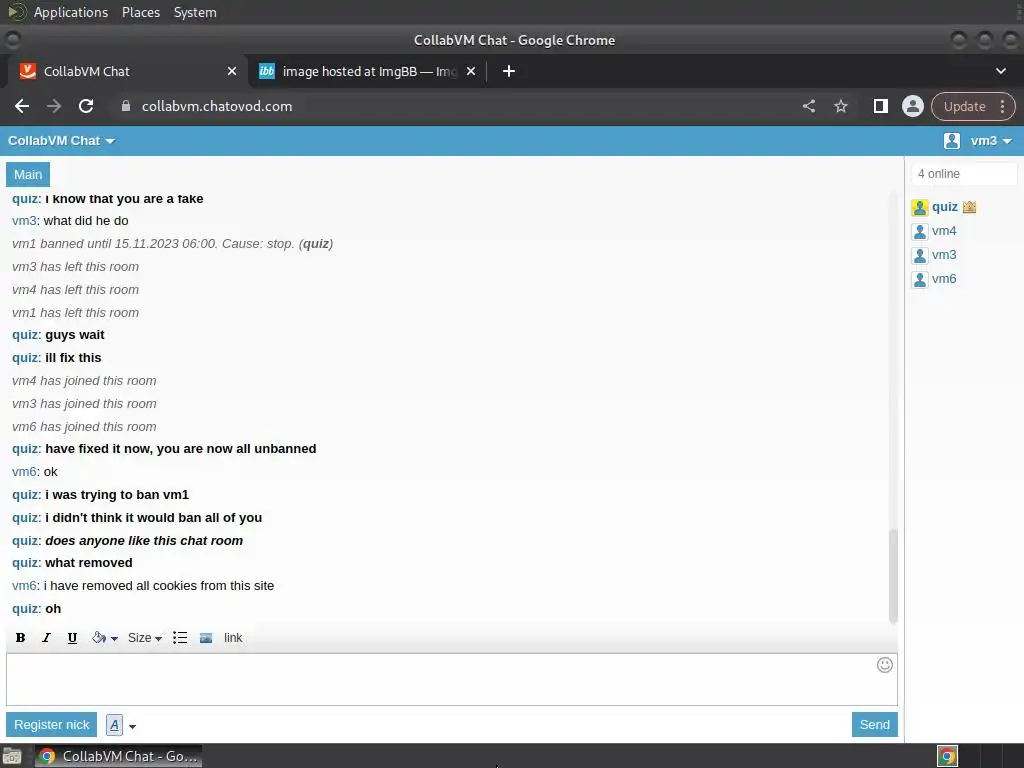This screenshot has height=768, width=1024.
Task: Insert a link into message
Action: (233, 638)
